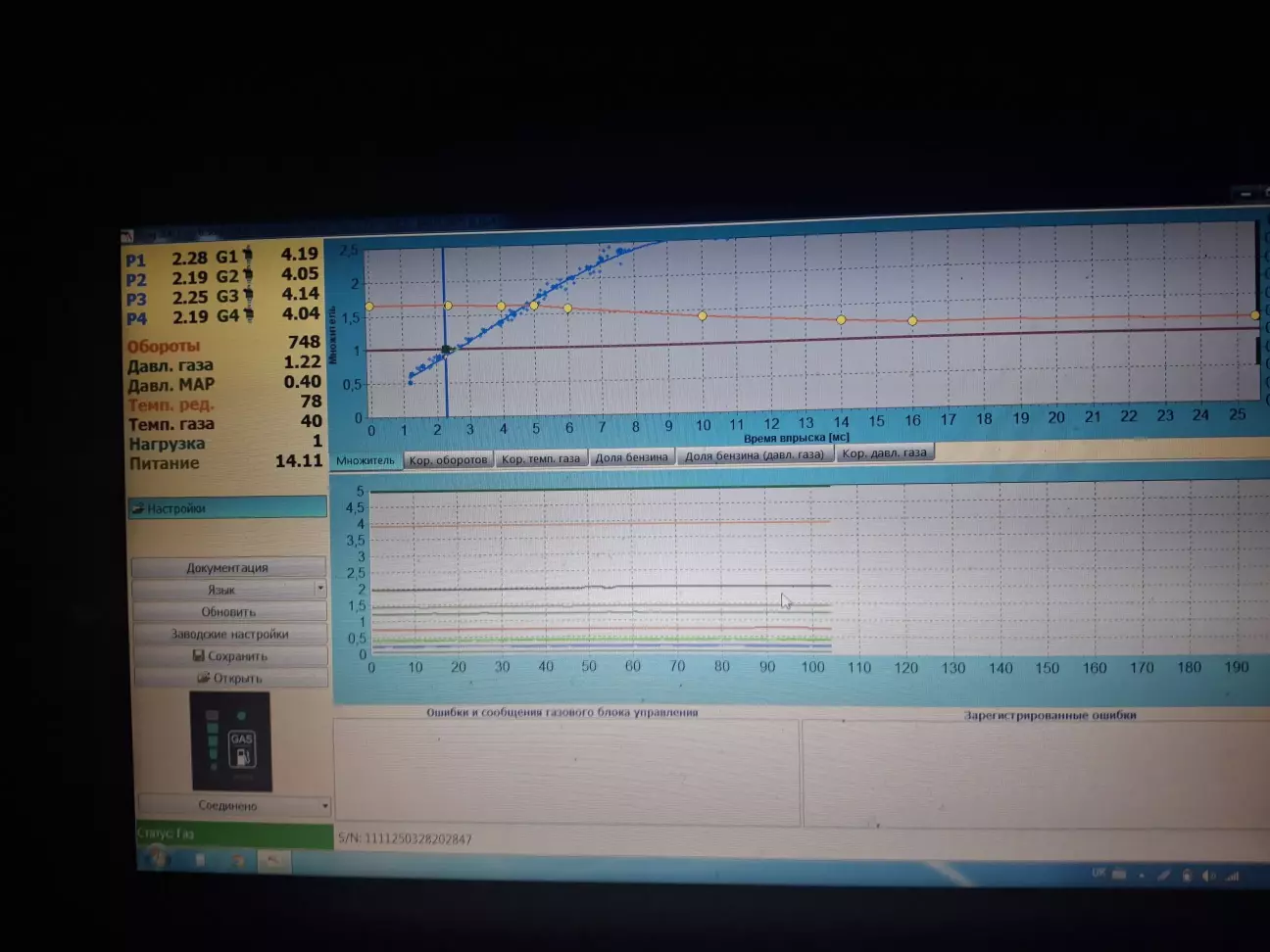This screenshot has height=952, width=1270.
Task: Switch to the Кор. оборотов tab
Action: coord(448,459)
